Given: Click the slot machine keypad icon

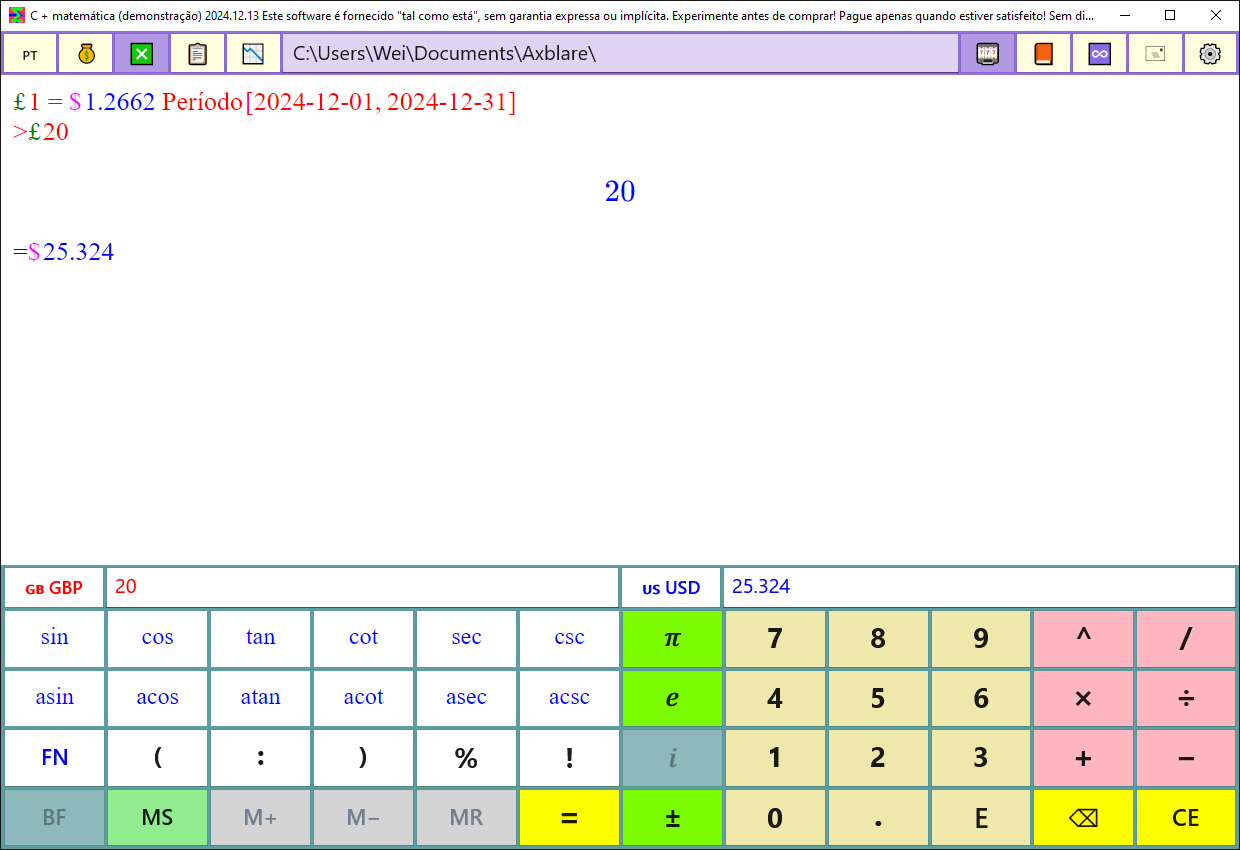Looking at the screenshot, I should point(988,54).
